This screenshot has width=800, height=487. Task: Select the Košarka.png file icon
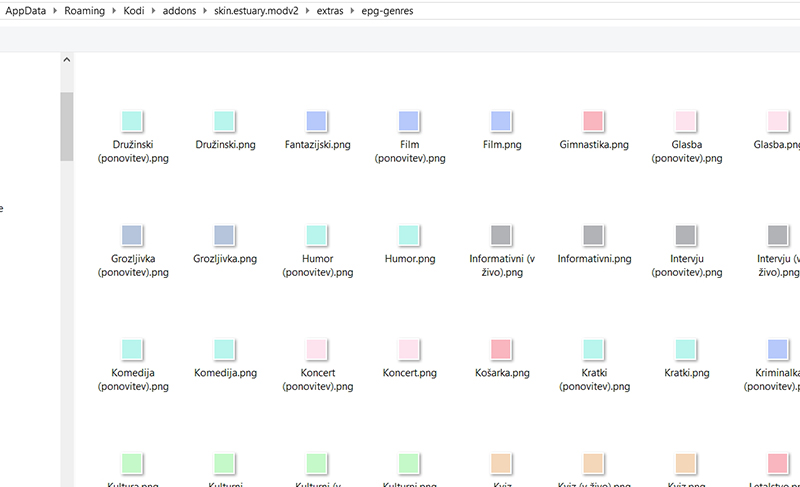(x=501, y=349)
